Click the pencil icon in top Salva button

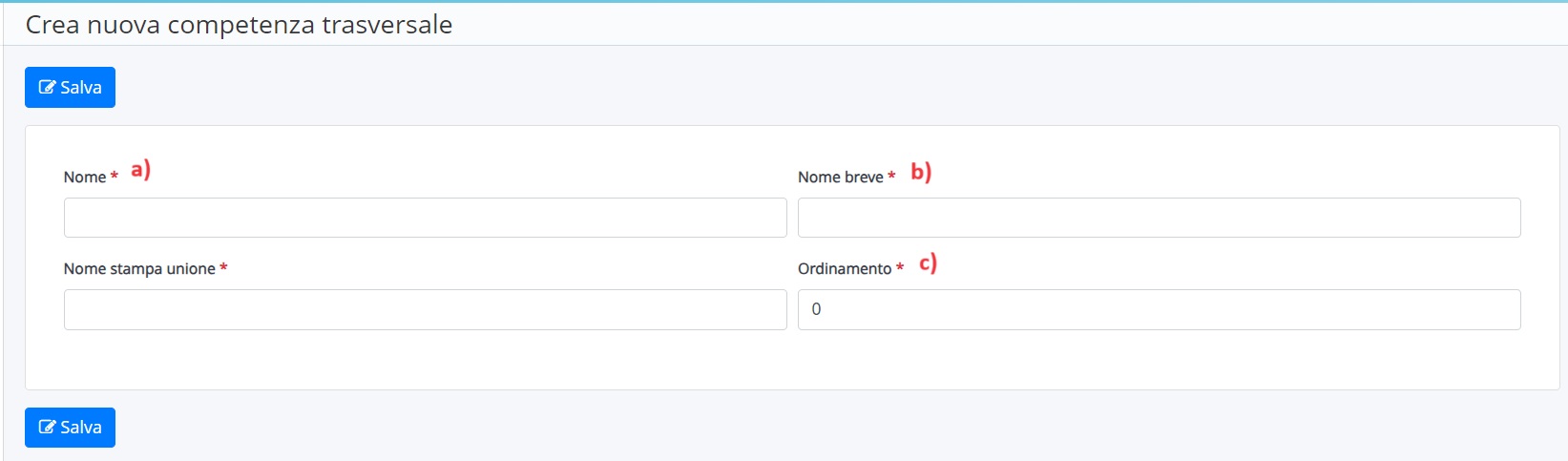click(x=46, y=88)
